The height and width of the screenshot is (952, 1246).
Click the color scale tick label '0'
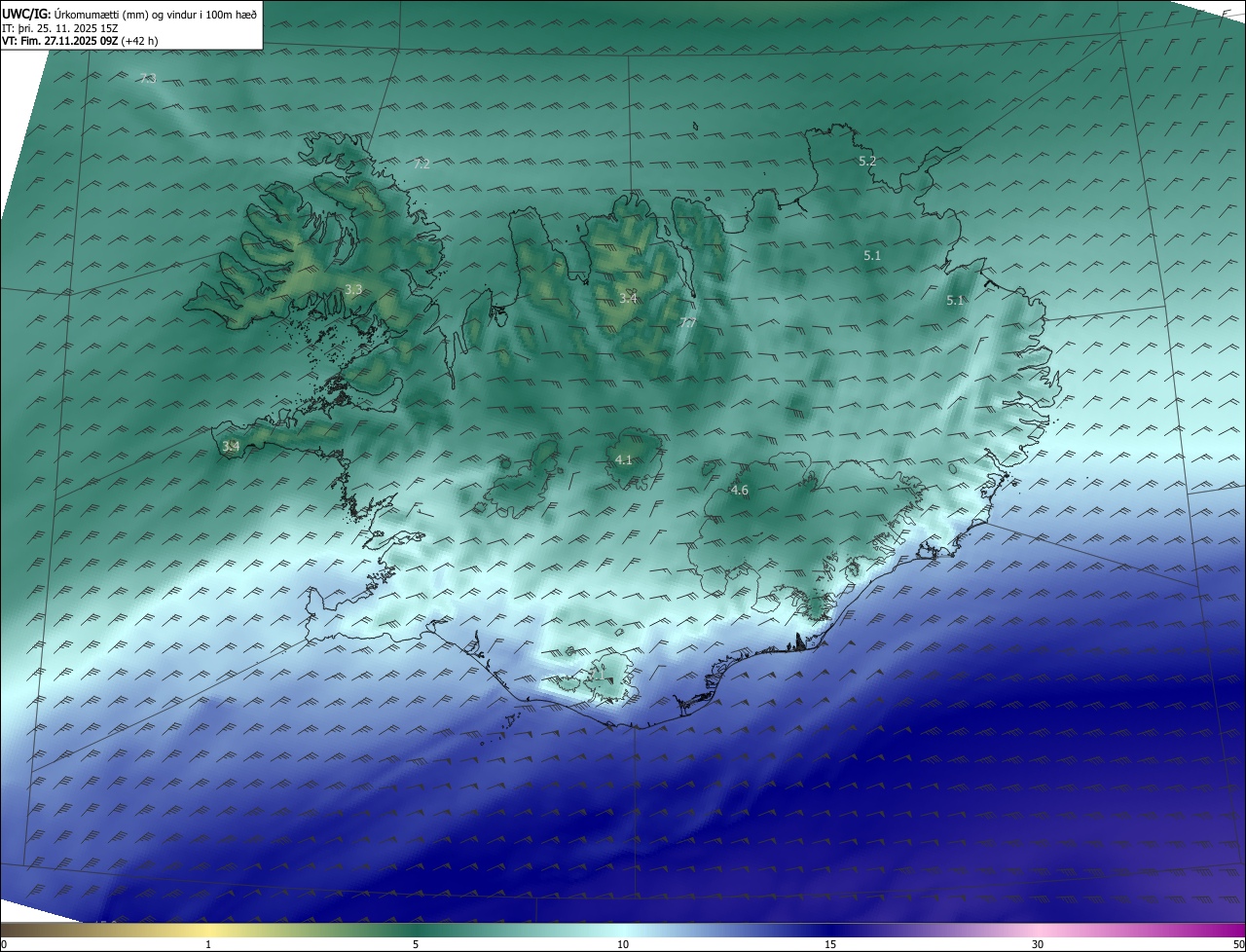pyautogui.click(x=4, y=944)
